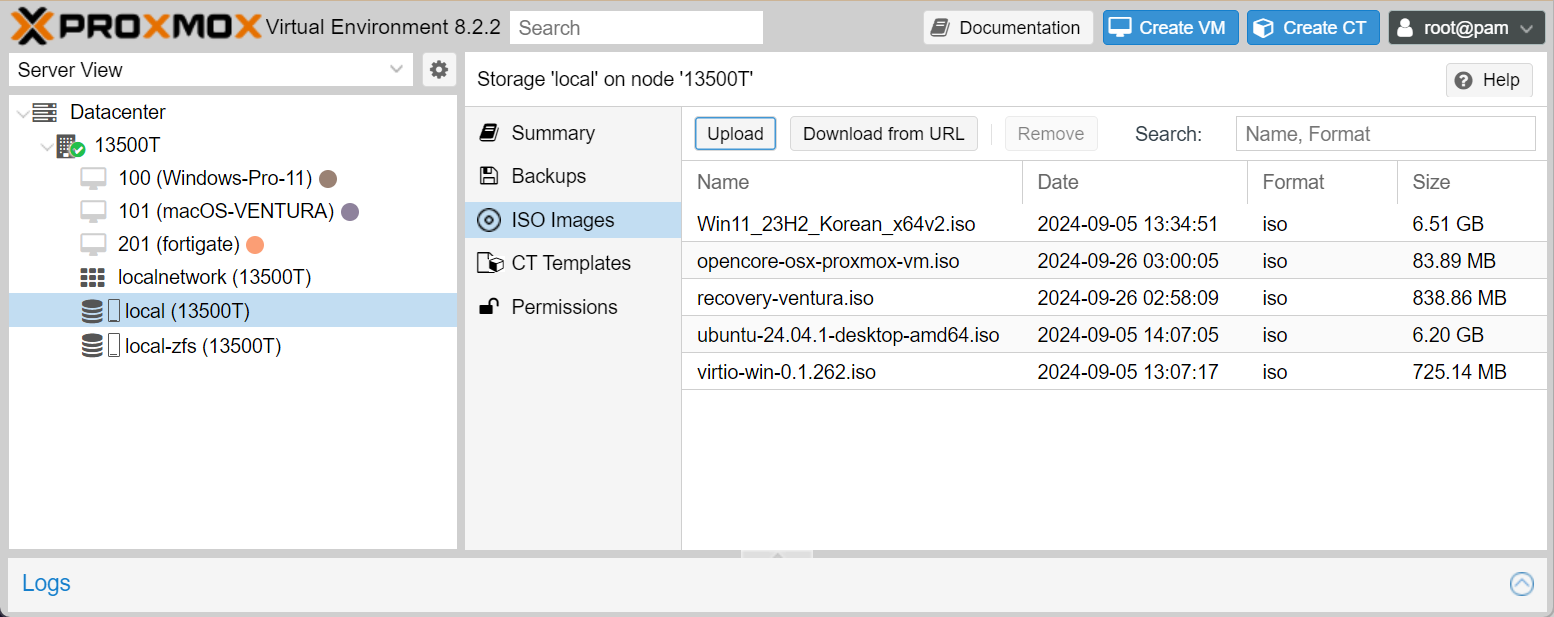Click the user icon beside root@pam

(x=1406, y=28)
